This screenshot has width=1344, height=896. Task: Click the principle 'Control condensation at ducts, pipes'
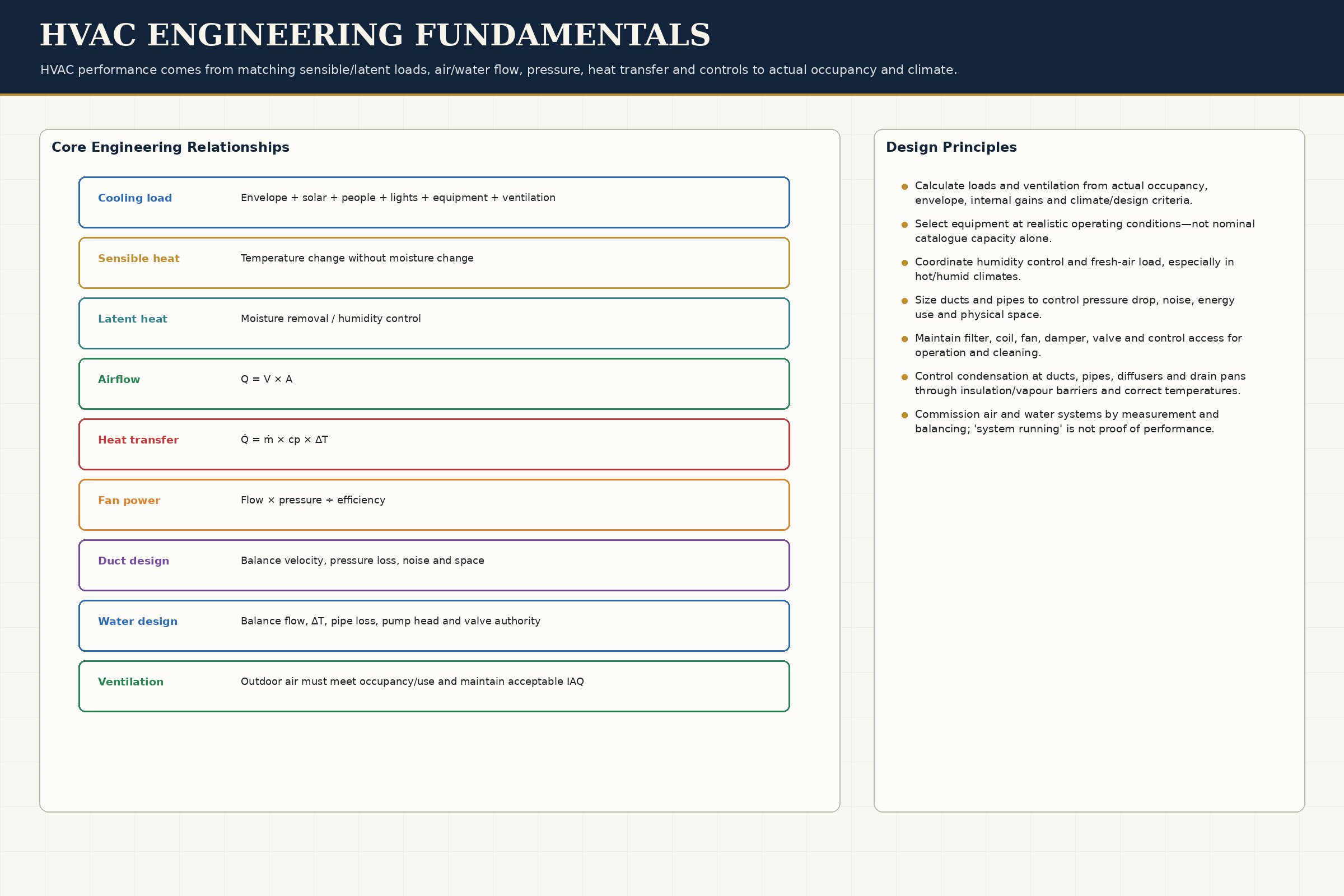[x=1080, y=384]
